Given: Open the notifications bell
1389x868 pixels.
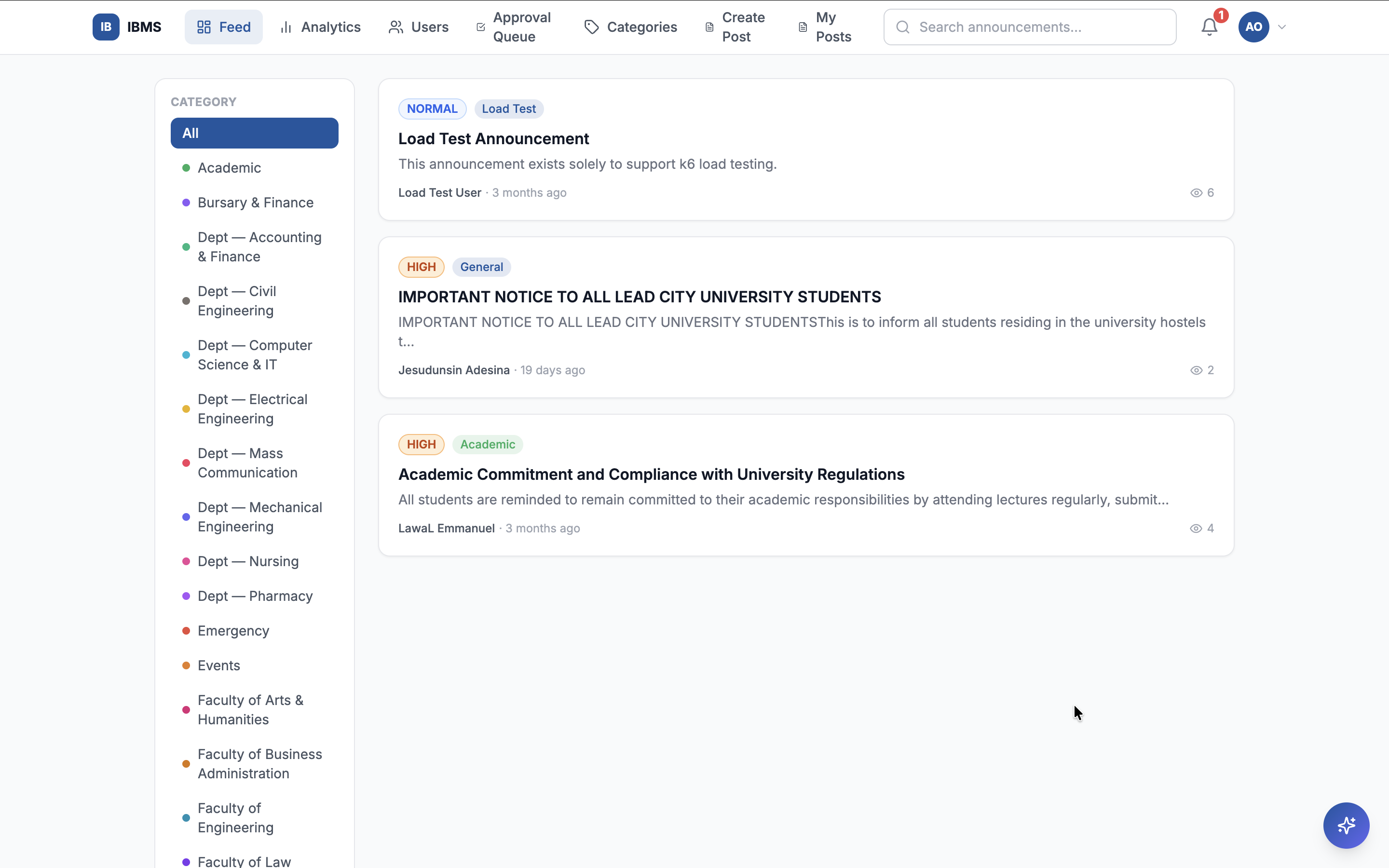Looking at the screenshot, I should 1209,27.
